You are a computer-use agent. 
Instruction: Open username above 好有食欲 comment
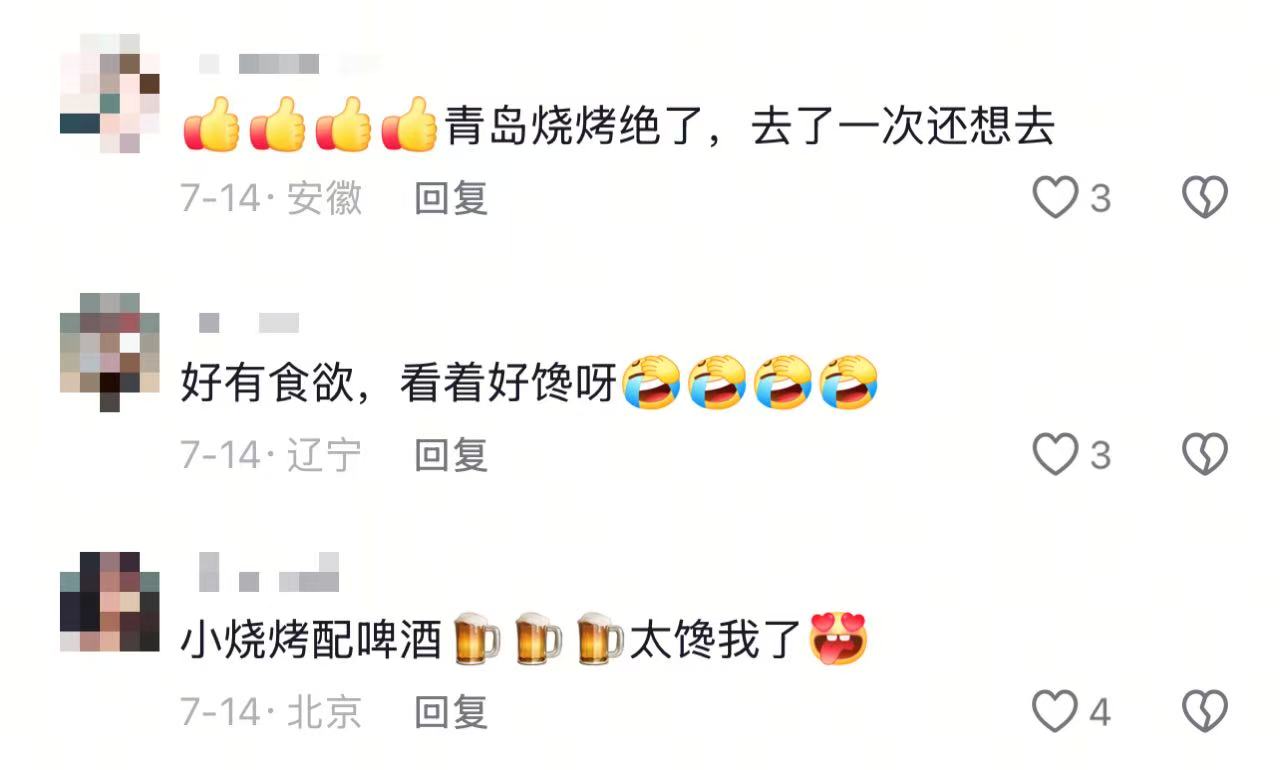pos(249,322)
